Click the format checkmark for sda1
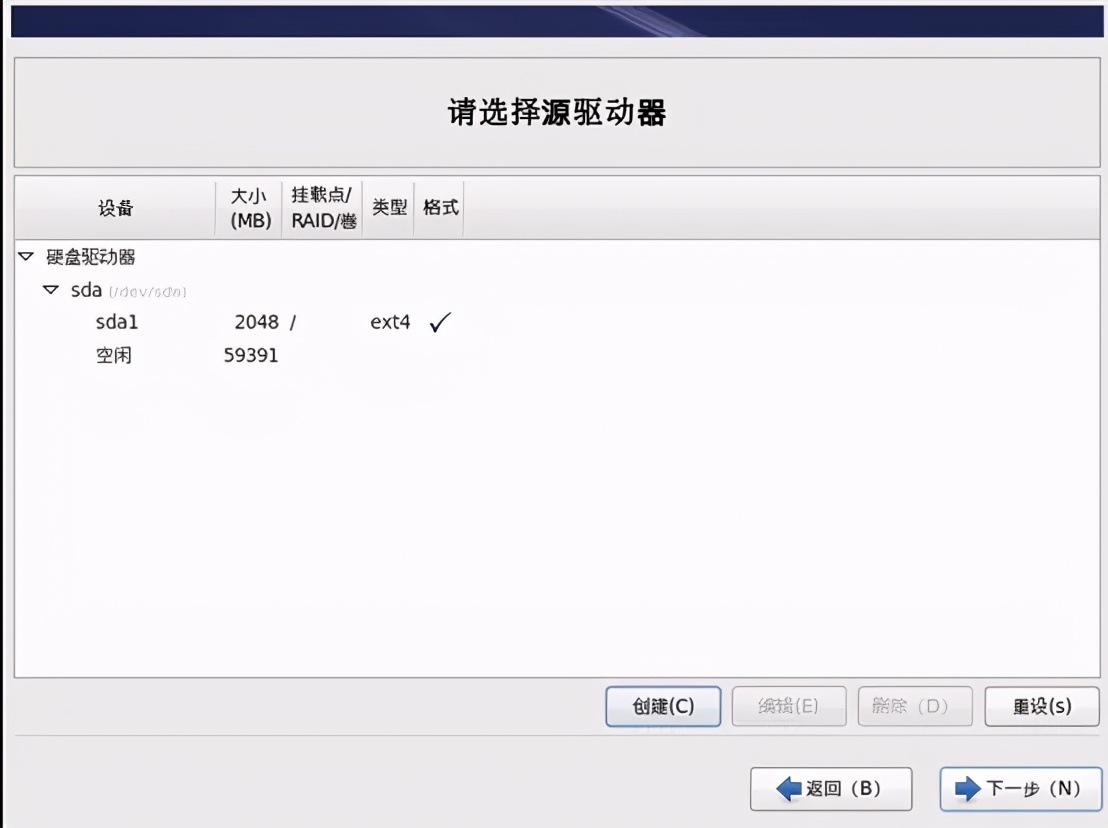 pos(440,322)
